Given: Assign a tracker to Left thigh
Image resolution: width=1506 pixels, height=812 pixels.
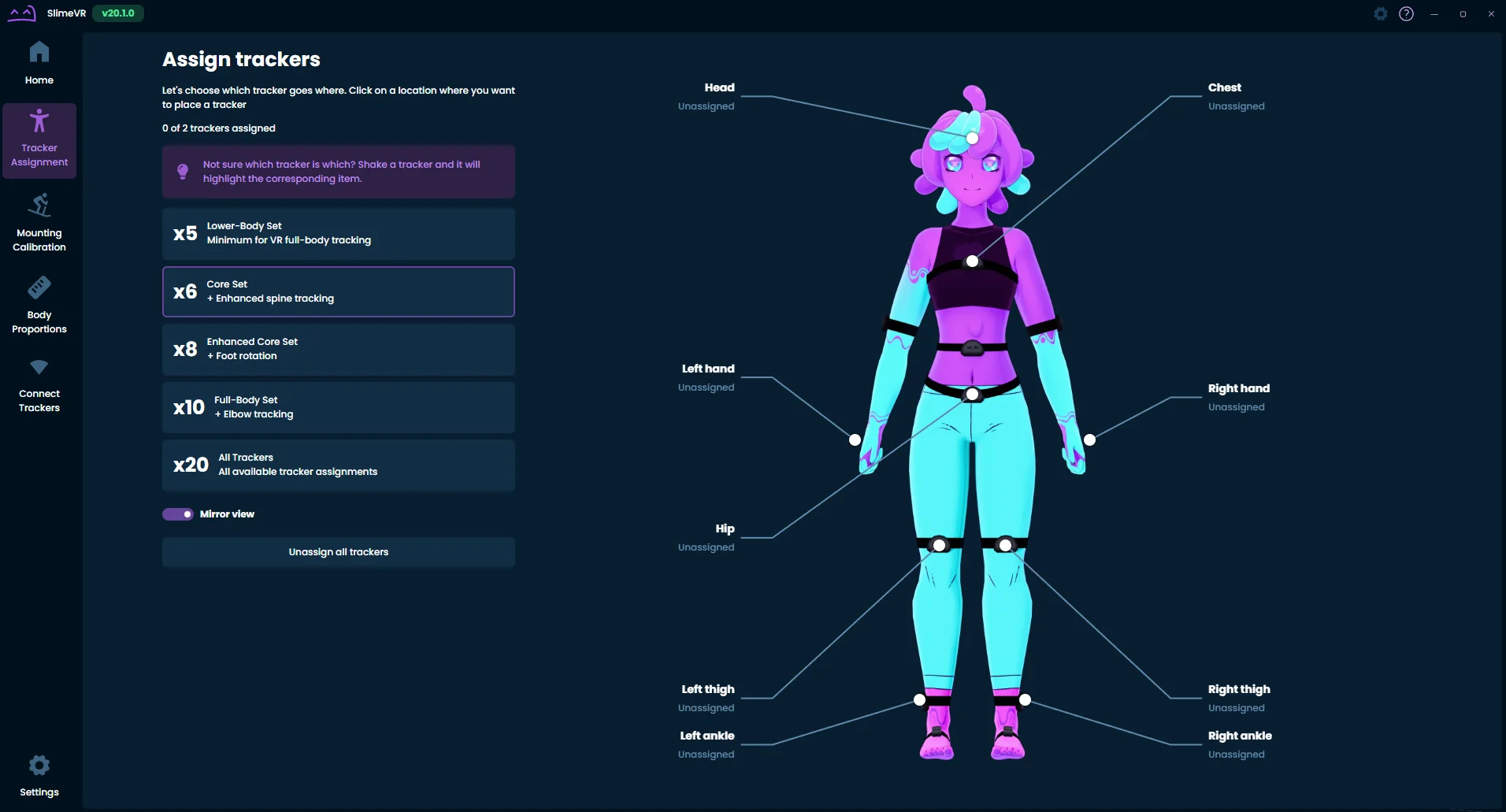Looking at the screenshot, I should pyautogui.click(x=707, y=698).
